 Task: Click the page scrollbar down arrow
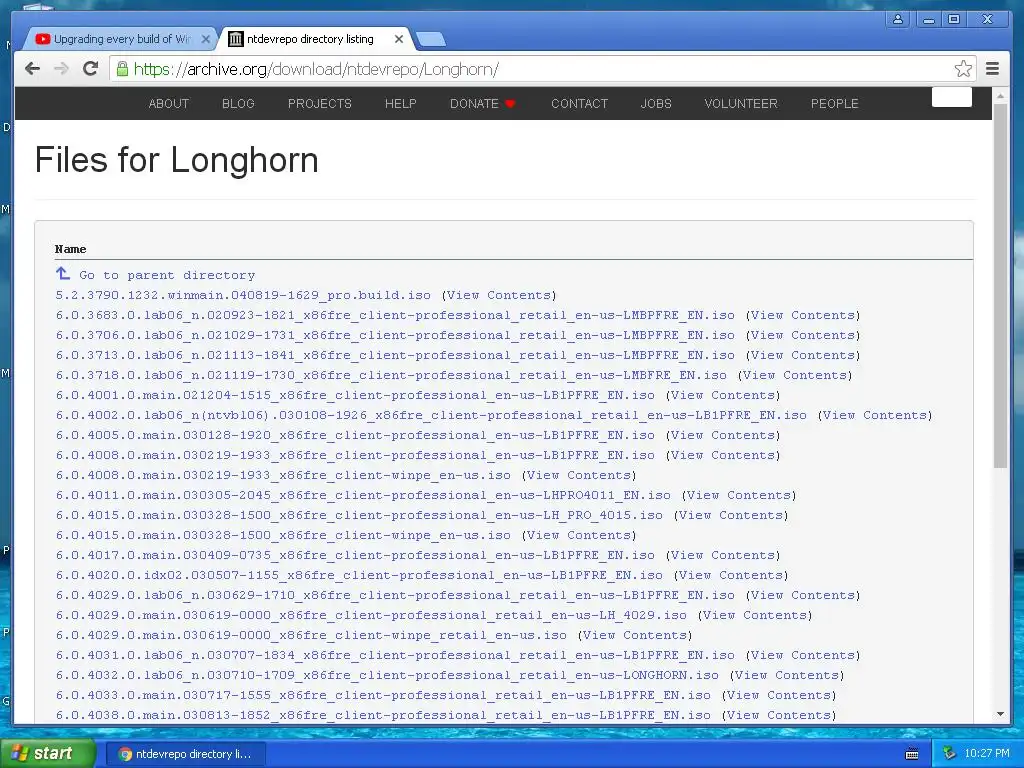1000,714
